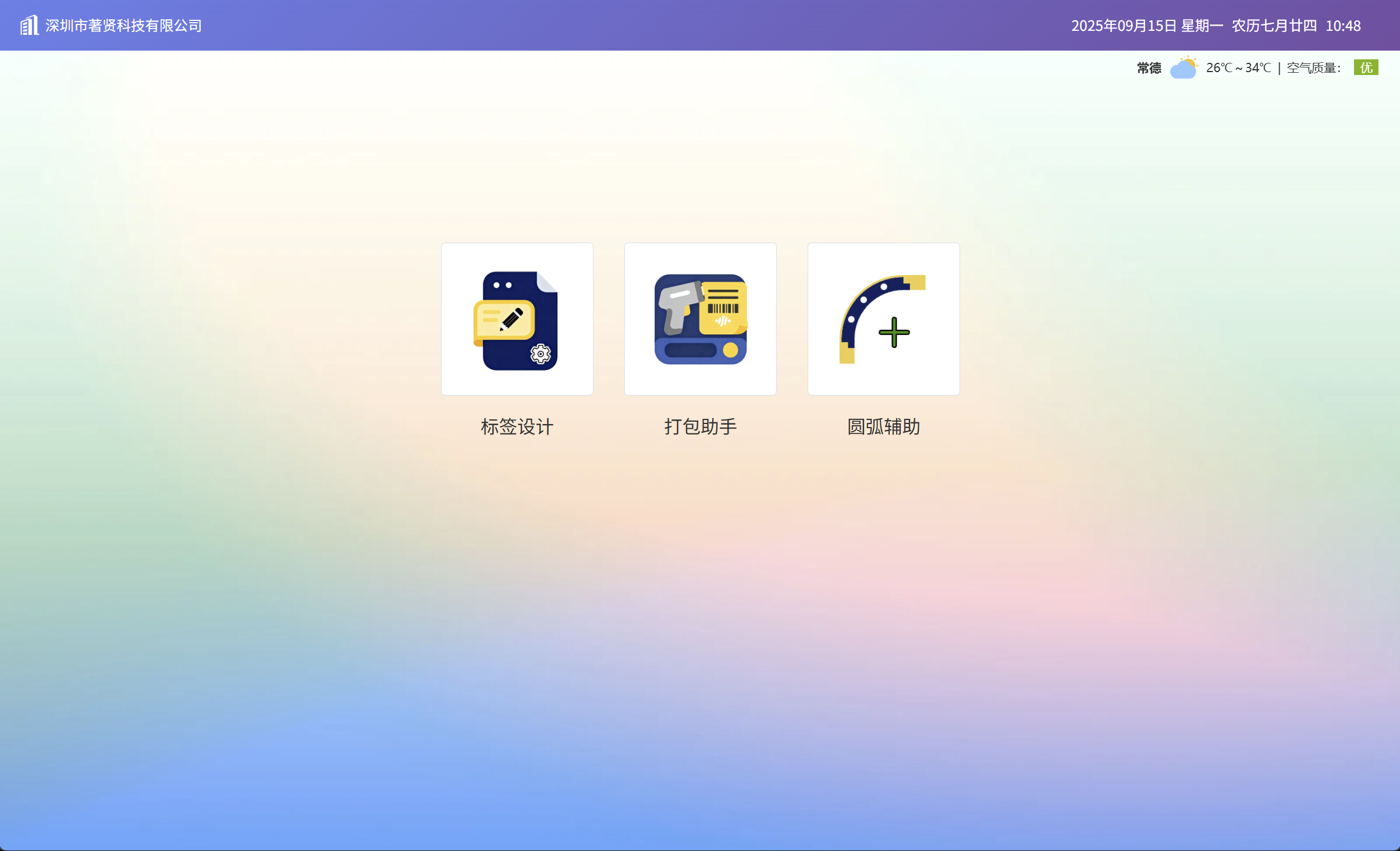Open the 打包助手 barcode scanner icon
This screenshot has width=1400, height=851.
(700, 319)
